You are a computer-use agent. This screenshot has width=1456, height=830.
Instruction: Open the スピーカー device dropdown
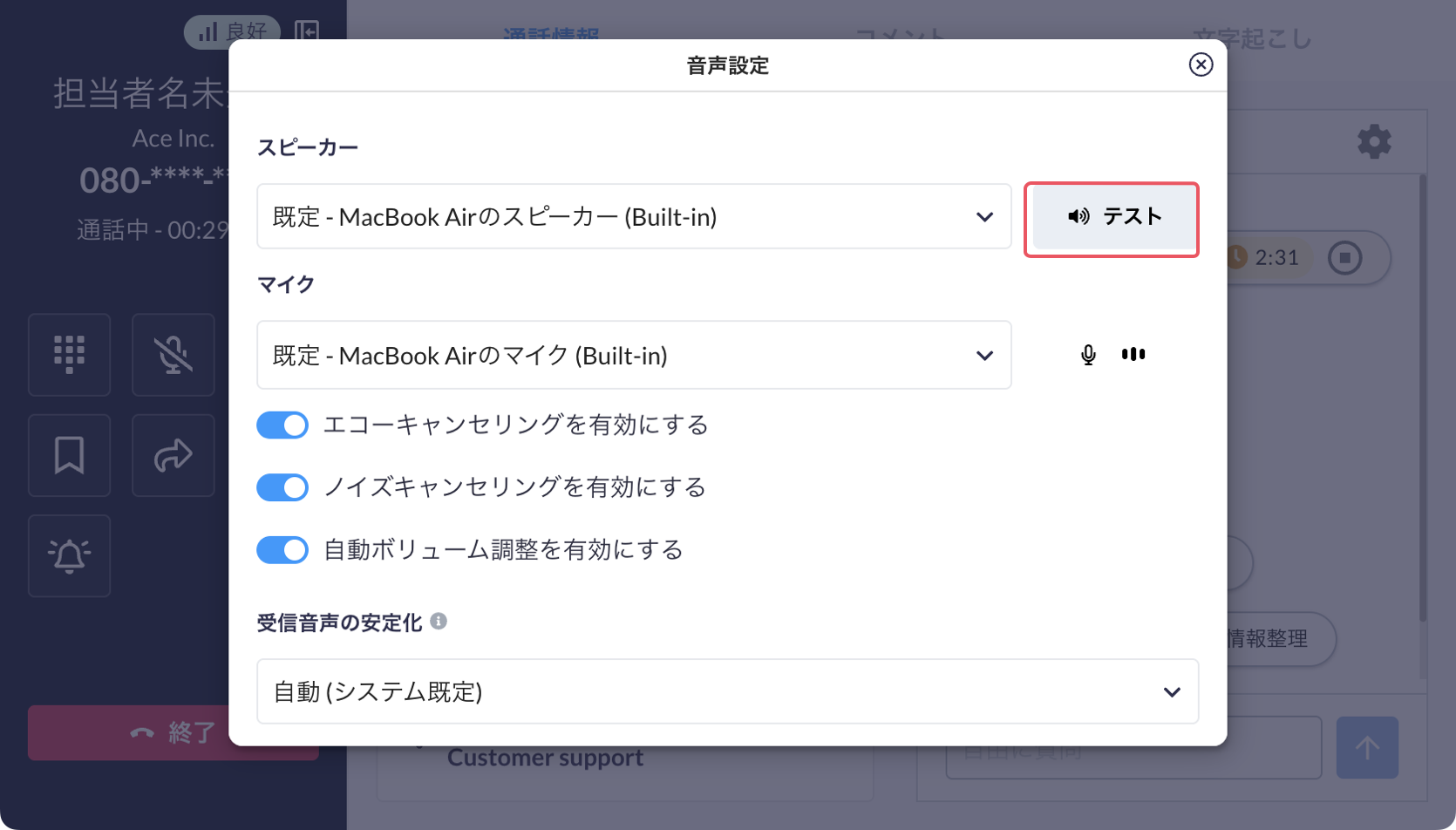[634, 216]
